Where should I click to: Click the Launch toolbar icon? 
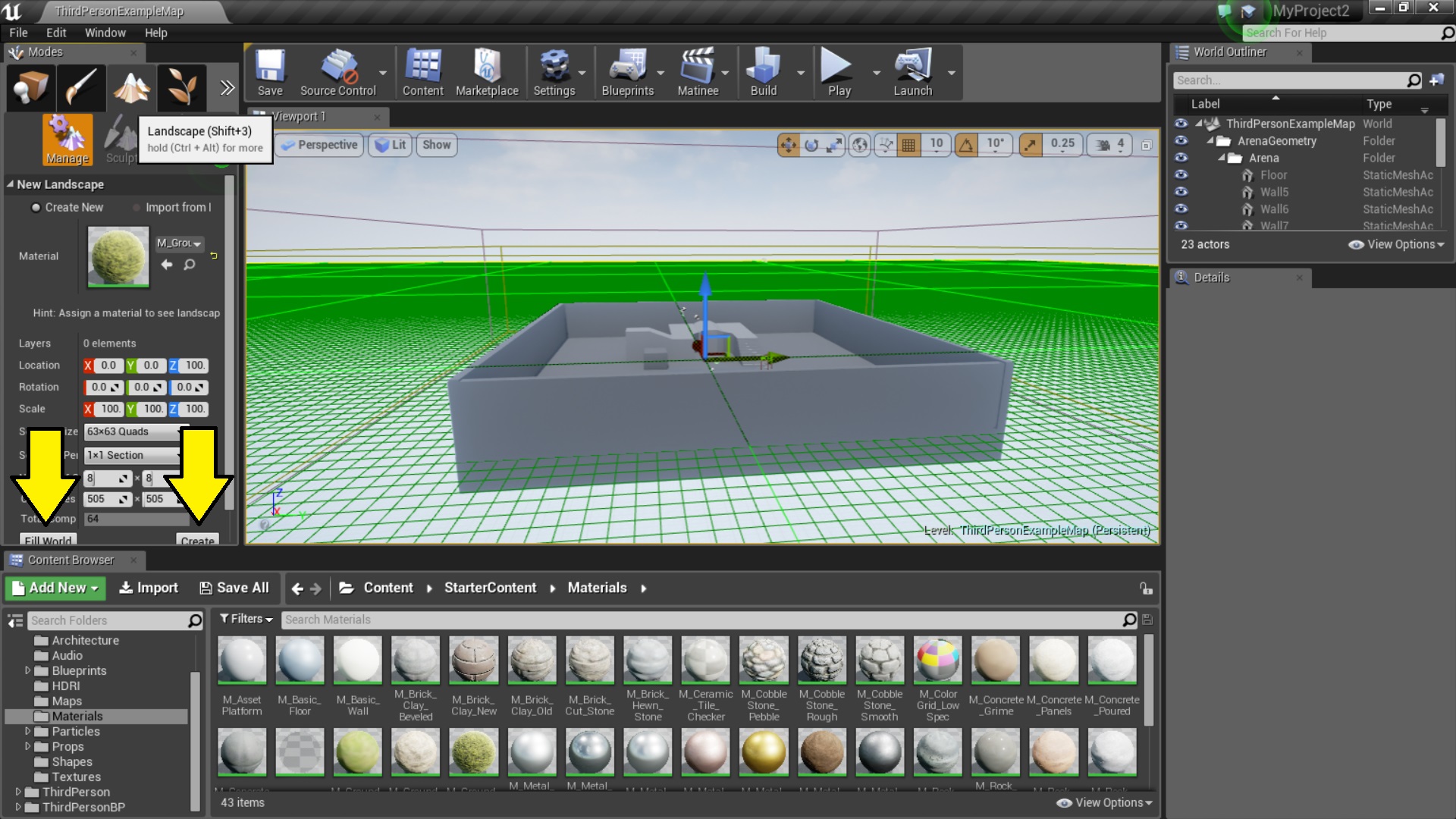coord(912,73)
